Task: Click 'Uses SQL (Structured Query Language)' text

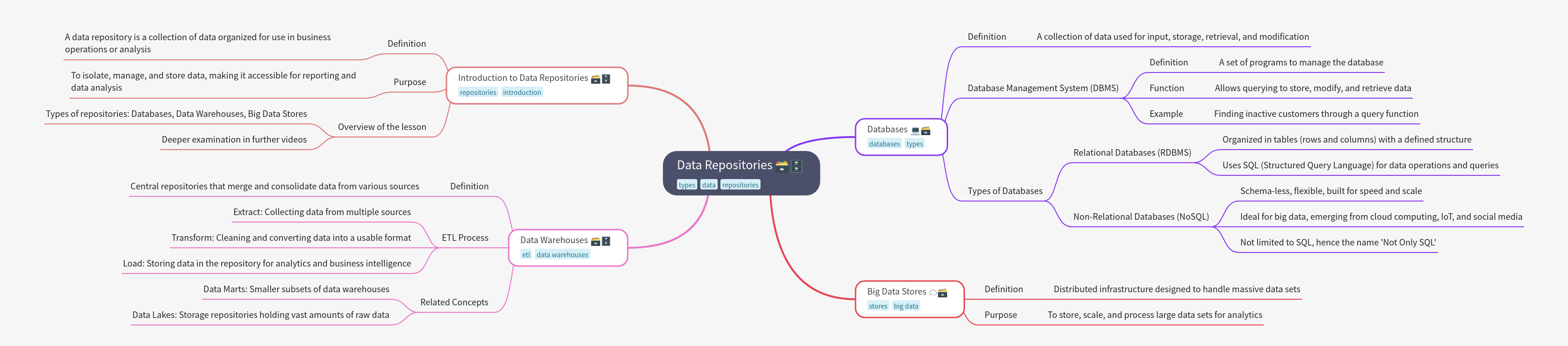Action: tap(1360, 166)
